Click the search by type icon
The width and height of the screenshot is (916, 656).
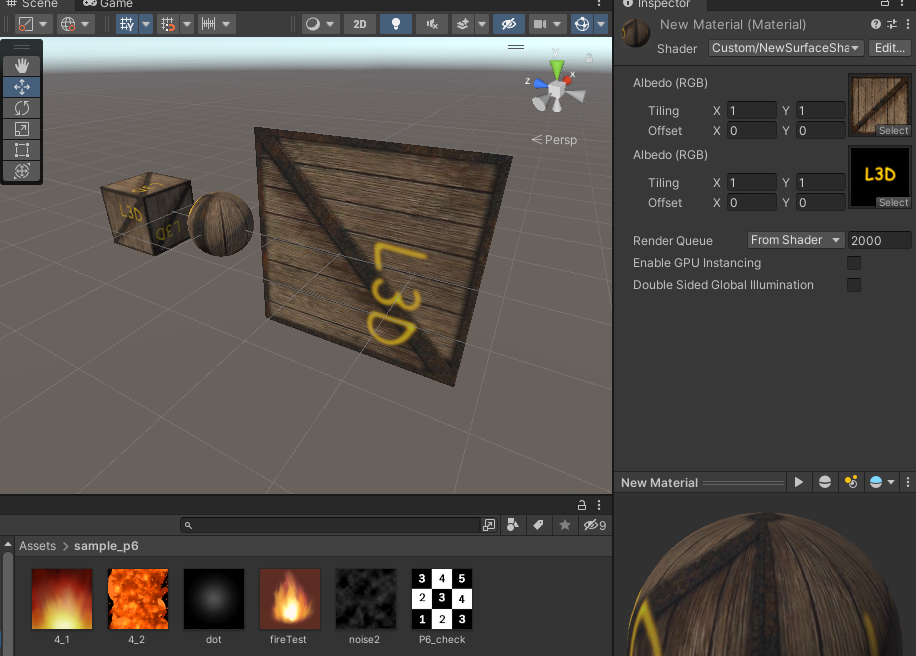click(513, 525)
